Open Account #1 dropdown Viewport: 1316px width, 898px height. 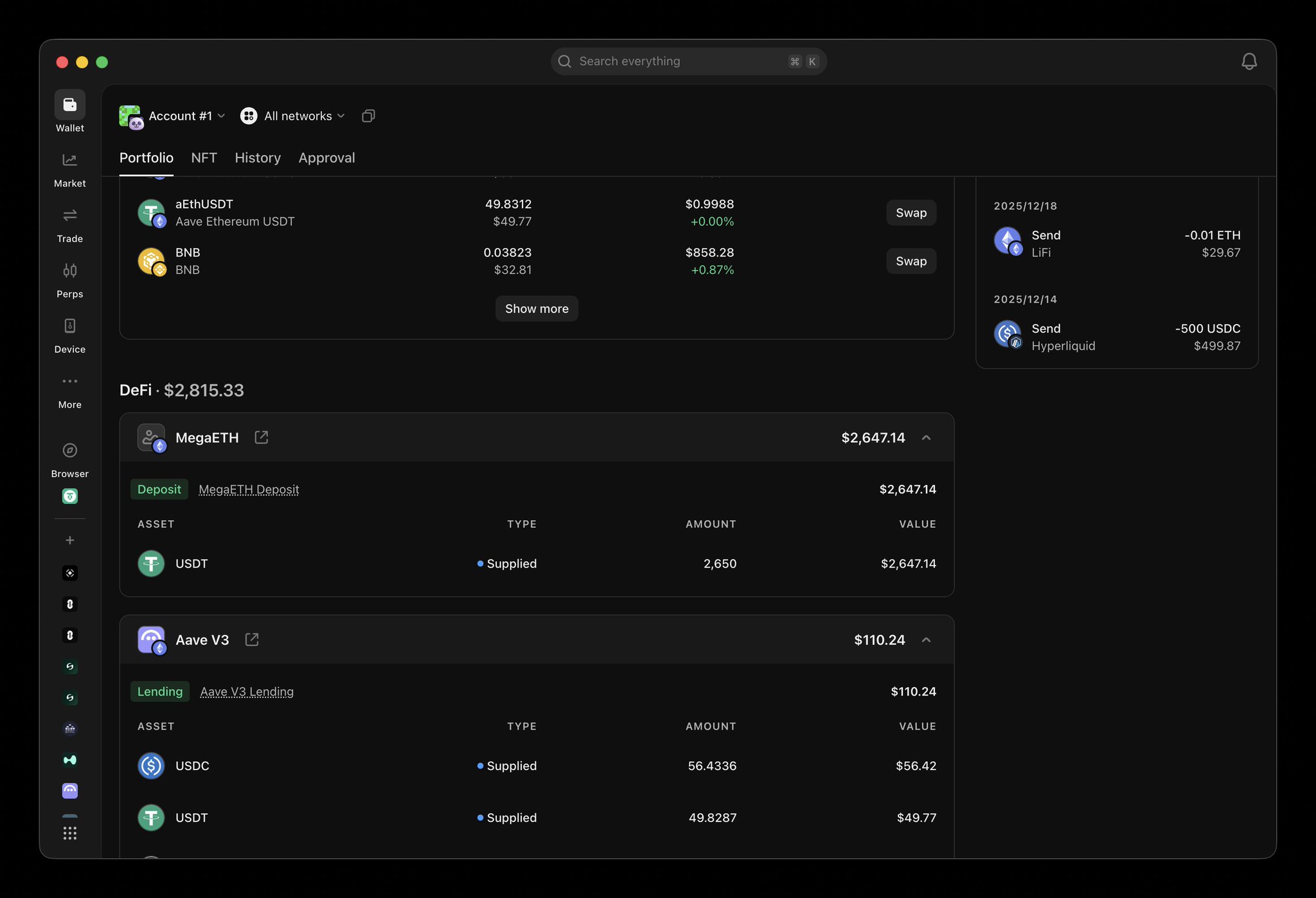[x=180, y=116]
